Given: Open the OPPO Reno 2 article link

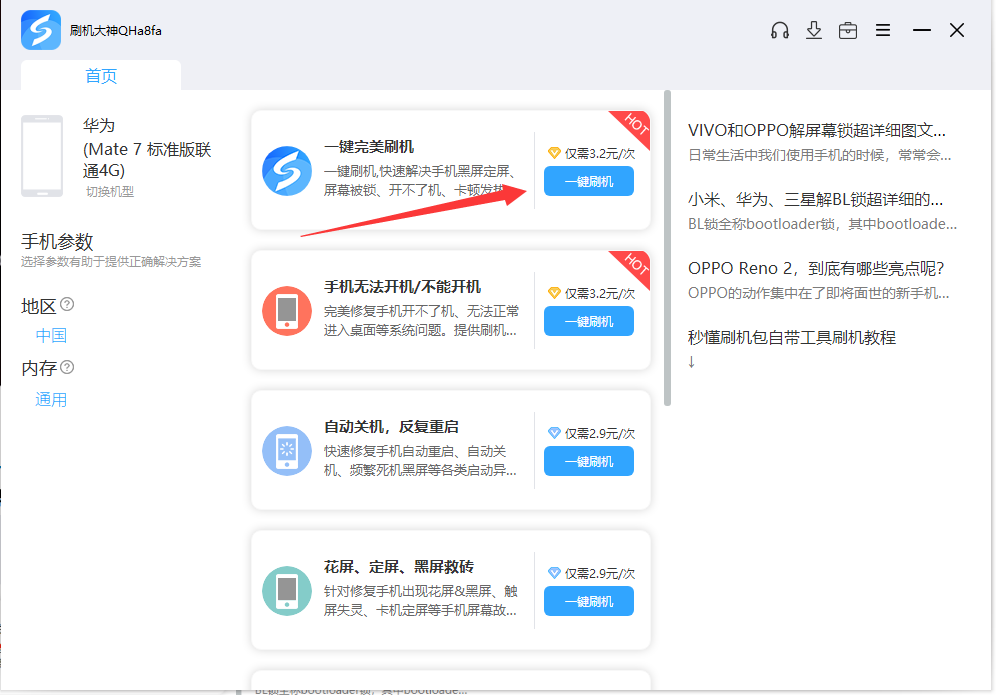Looking at the screenshot, I should (816, 268).
